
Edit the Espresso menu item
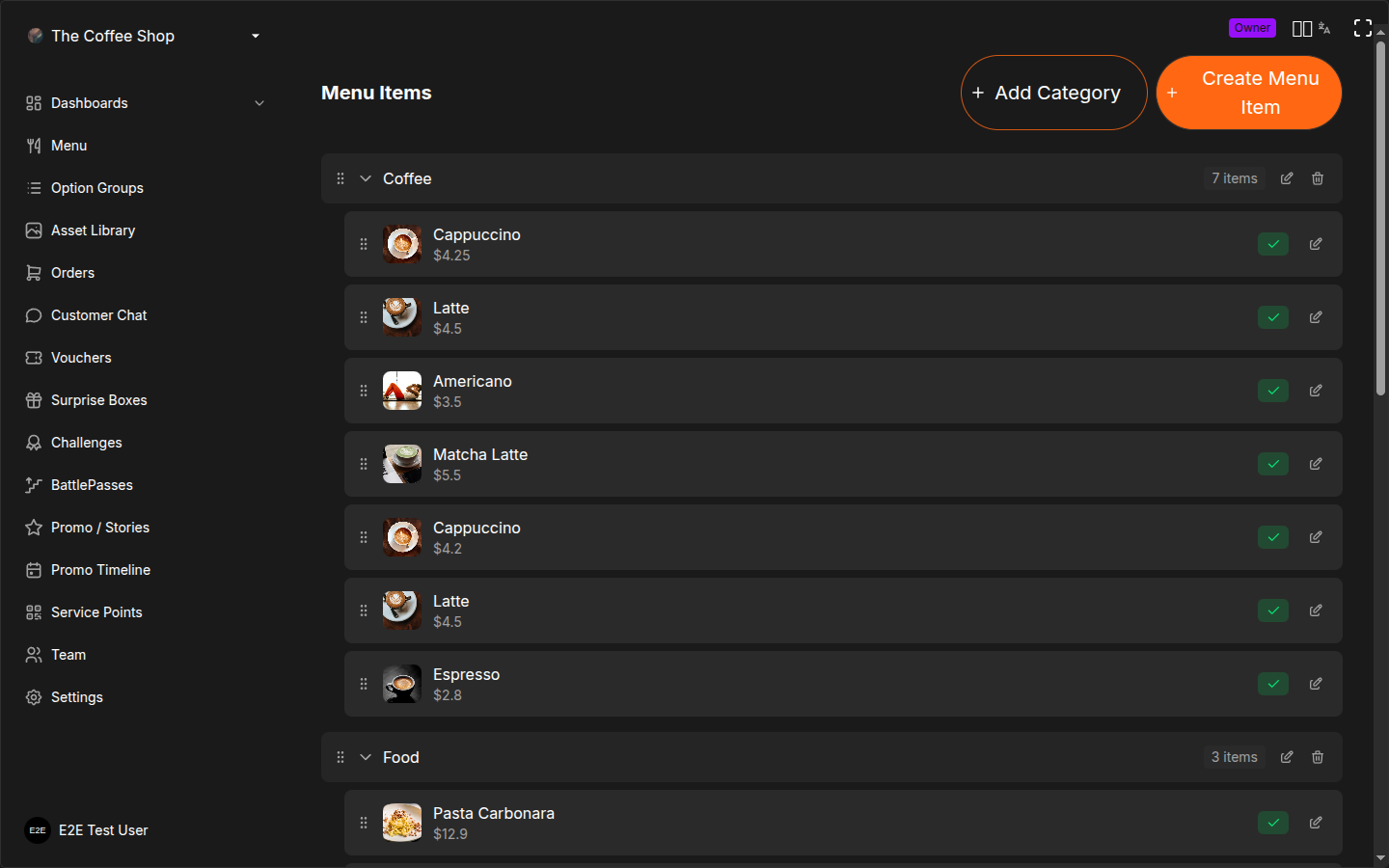coord(1316,684)
